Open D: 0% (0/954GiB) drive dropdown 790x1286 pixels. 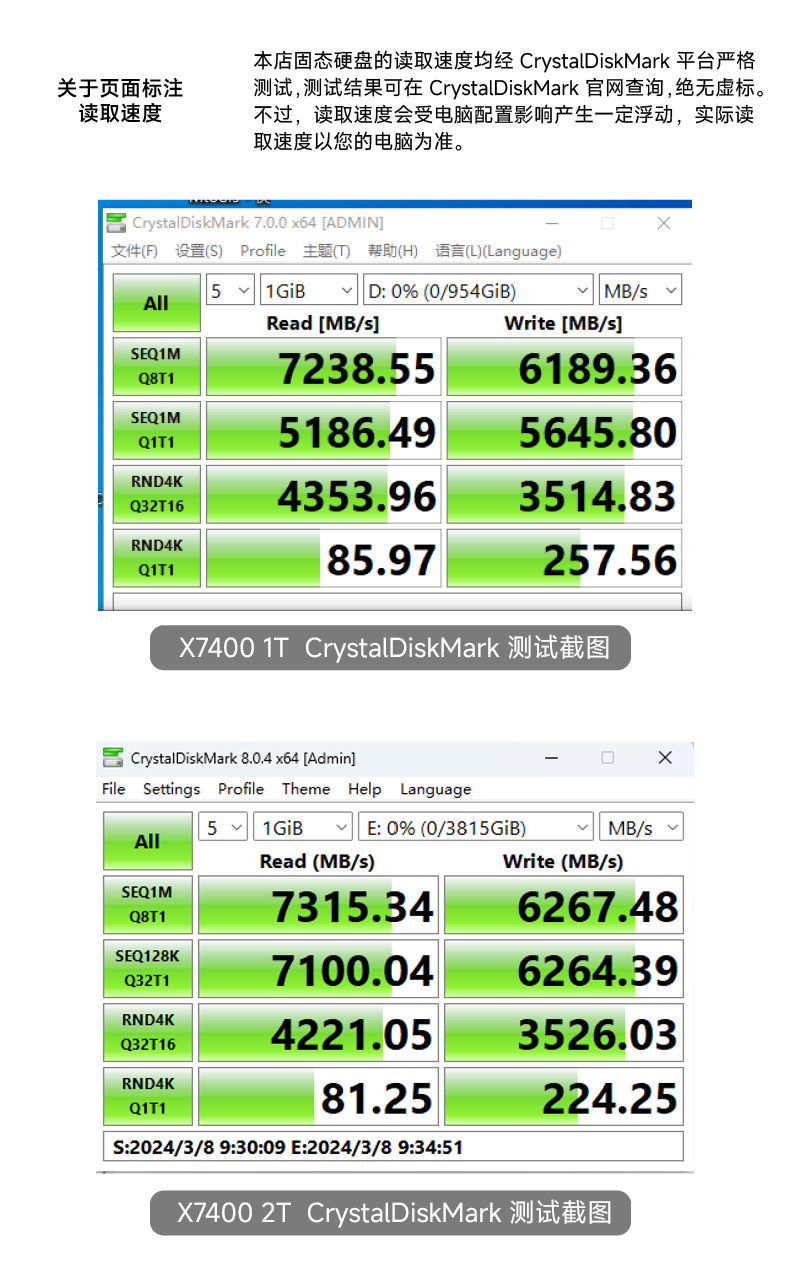(478, 291)
